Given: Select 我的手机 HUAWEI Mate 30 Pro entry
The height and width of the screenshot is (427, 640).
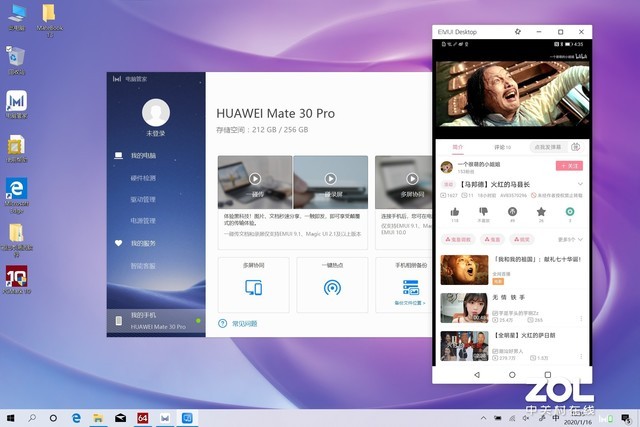Looking at the screenshot, I should 156,321.
